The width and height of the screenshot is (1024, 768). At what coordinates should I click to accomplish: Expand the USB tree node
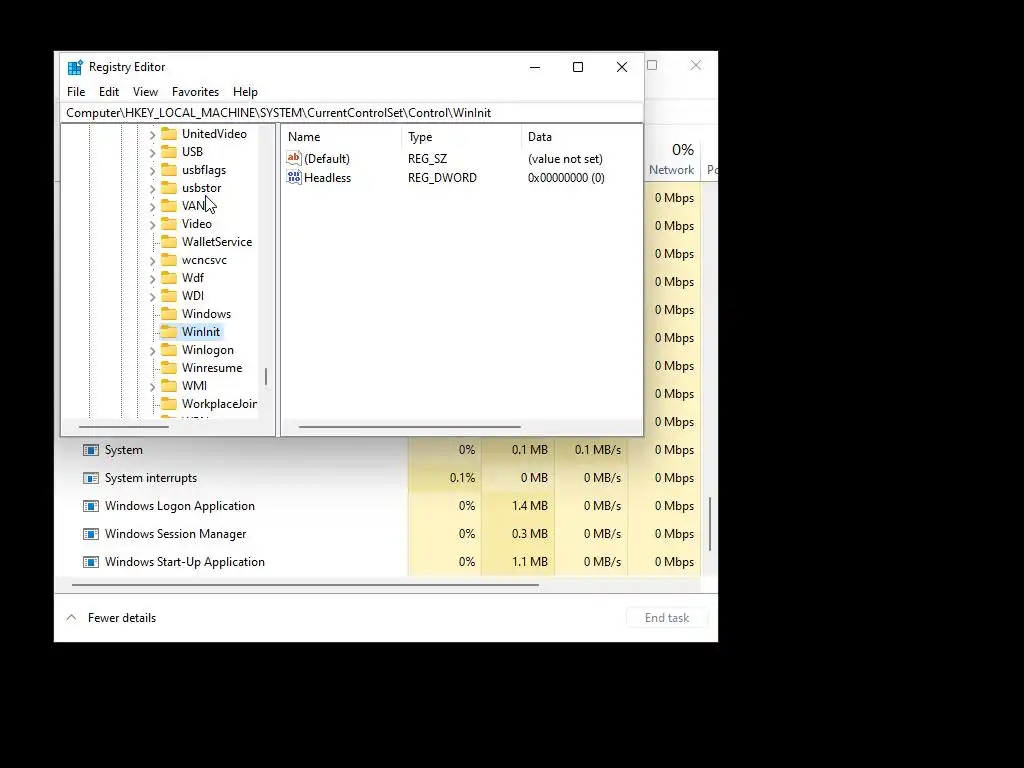tap(152, 153)
